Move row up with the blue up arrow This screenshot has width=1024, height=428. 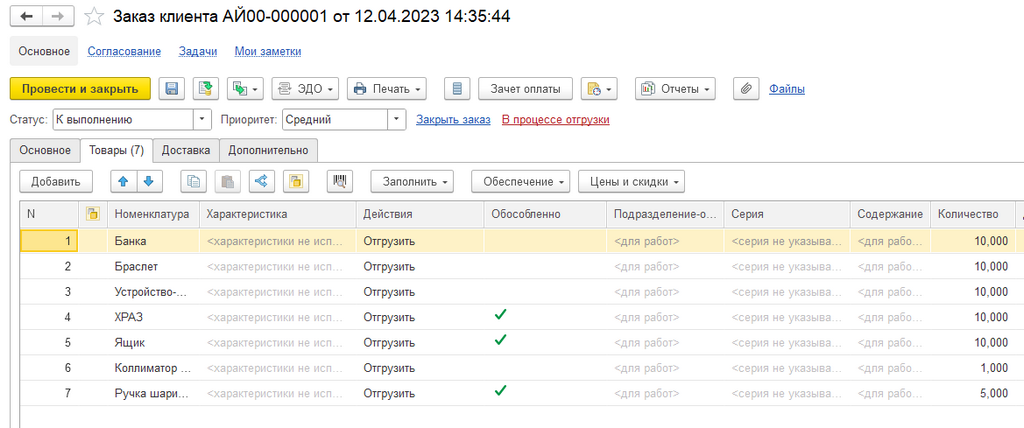pyautogui.click(x=123, y=182)
